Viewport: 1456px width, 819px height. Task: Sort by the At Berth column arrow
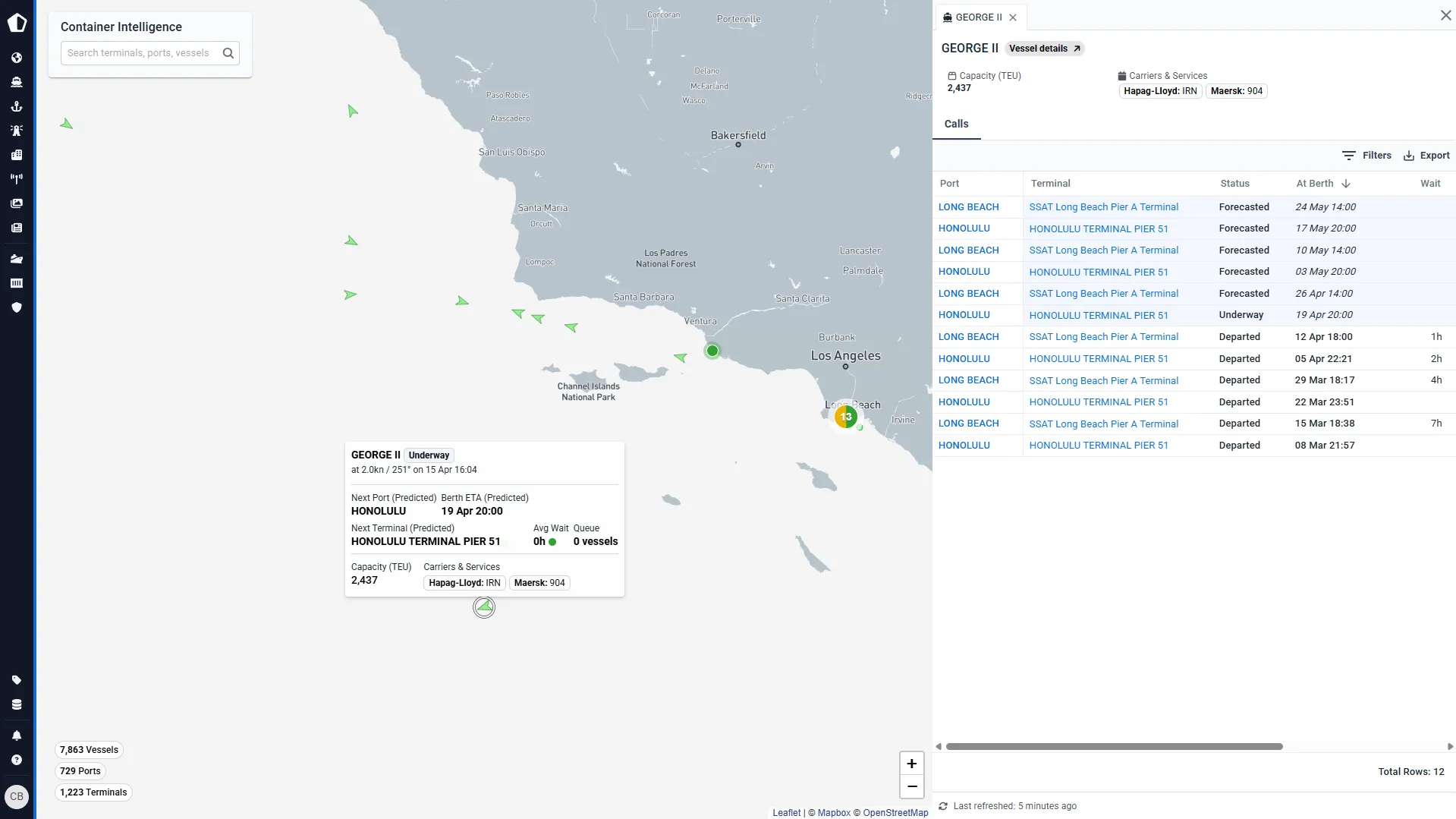pos(1346,184)
